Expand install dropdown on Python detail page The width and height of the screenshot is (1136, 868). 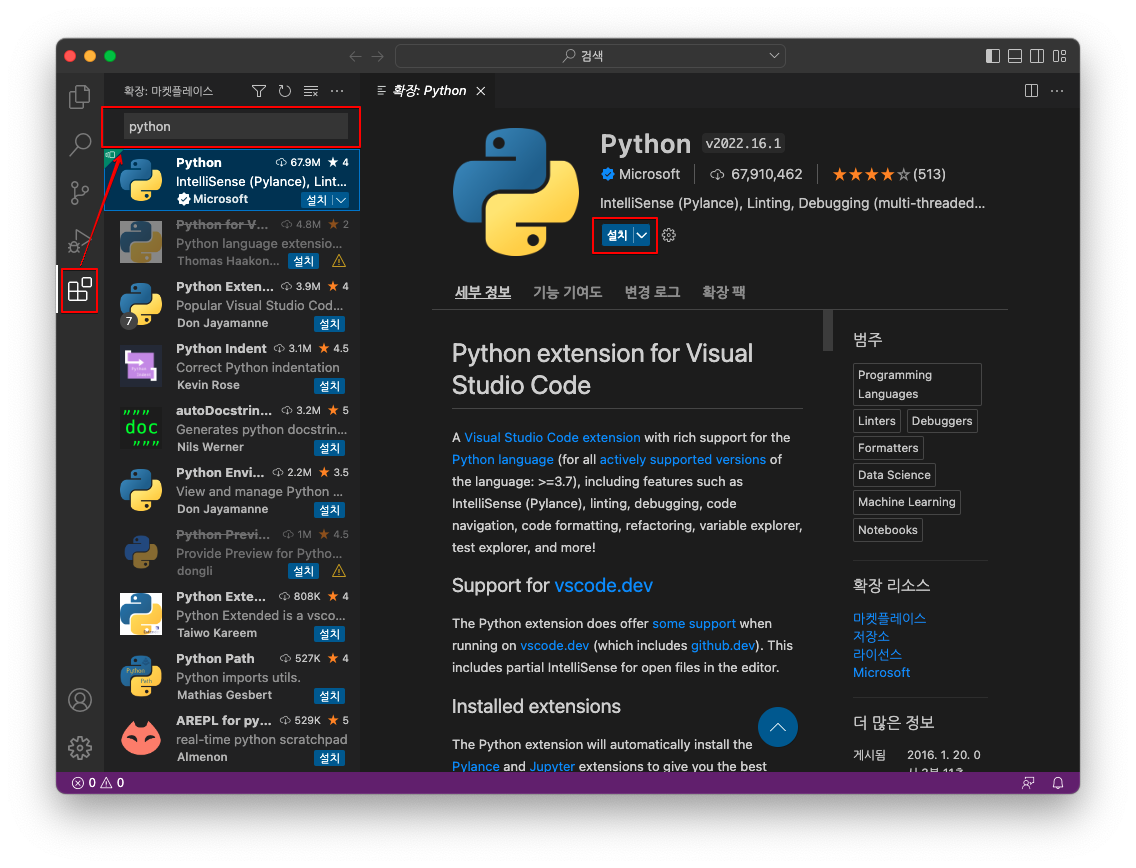click(642, 235)
